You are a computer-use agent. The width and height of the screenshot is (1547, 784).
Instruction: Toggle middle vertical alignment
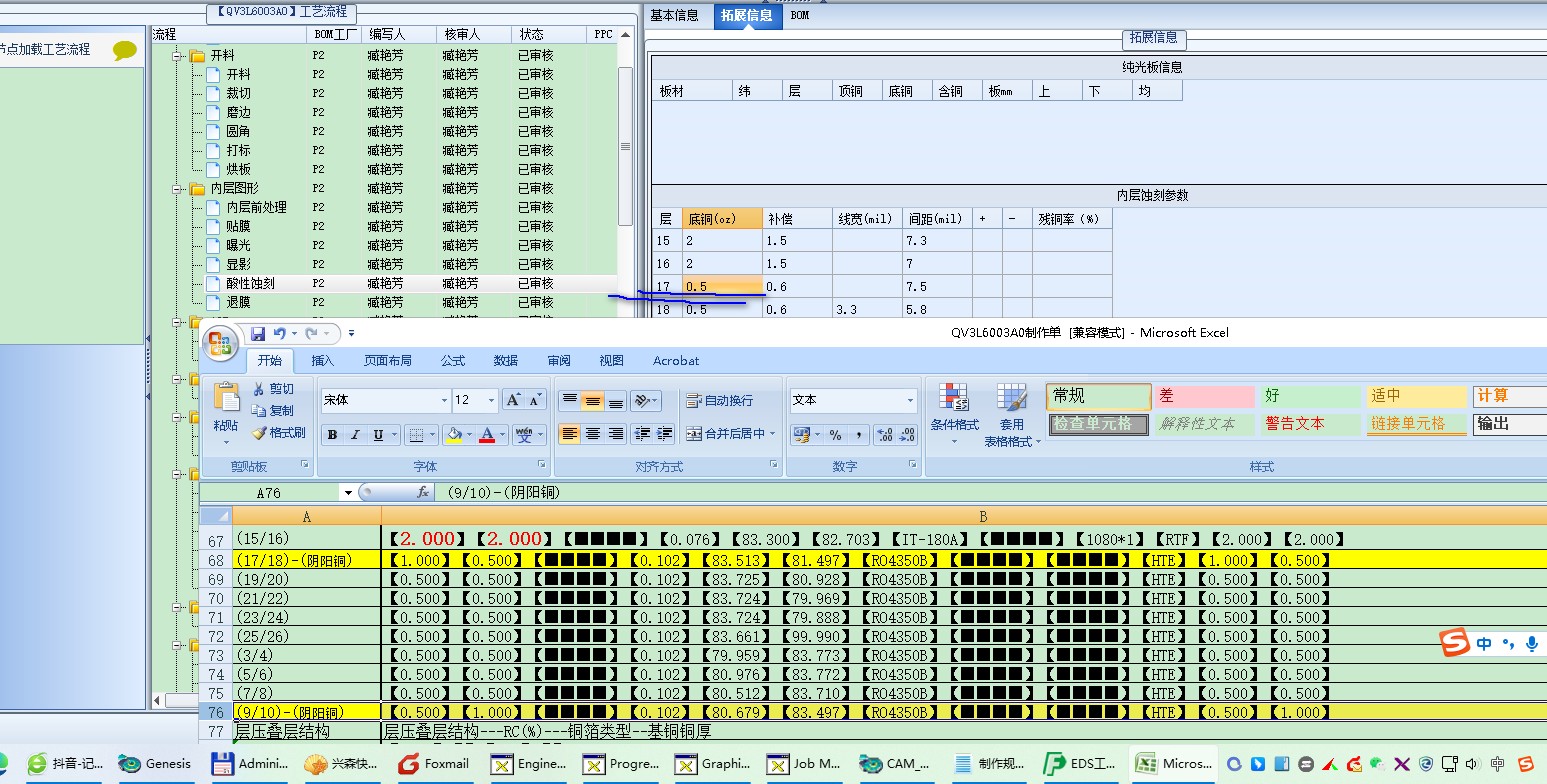click(593, 400)
